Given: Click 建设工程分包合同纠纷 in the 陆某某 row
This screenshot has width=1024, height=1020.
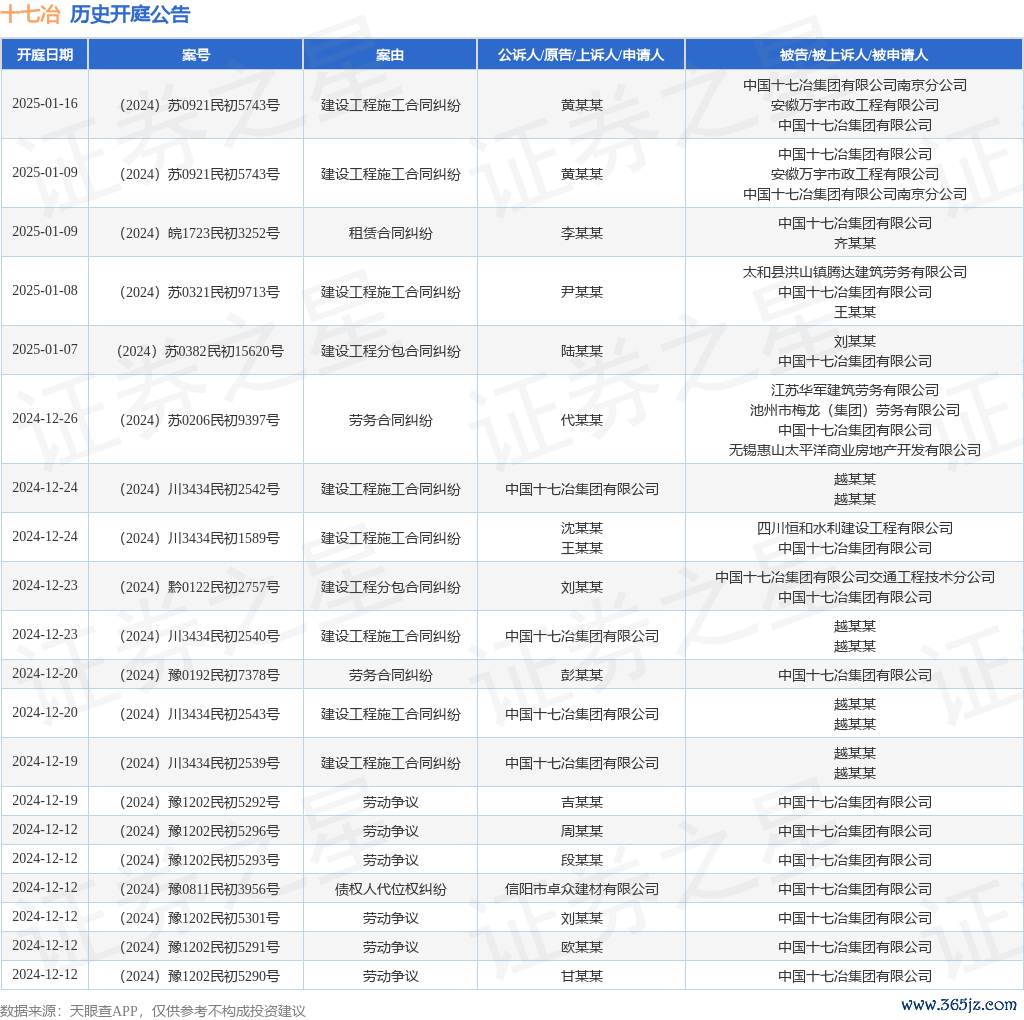Looking at the screenshot, I should (x=391, y=351).
